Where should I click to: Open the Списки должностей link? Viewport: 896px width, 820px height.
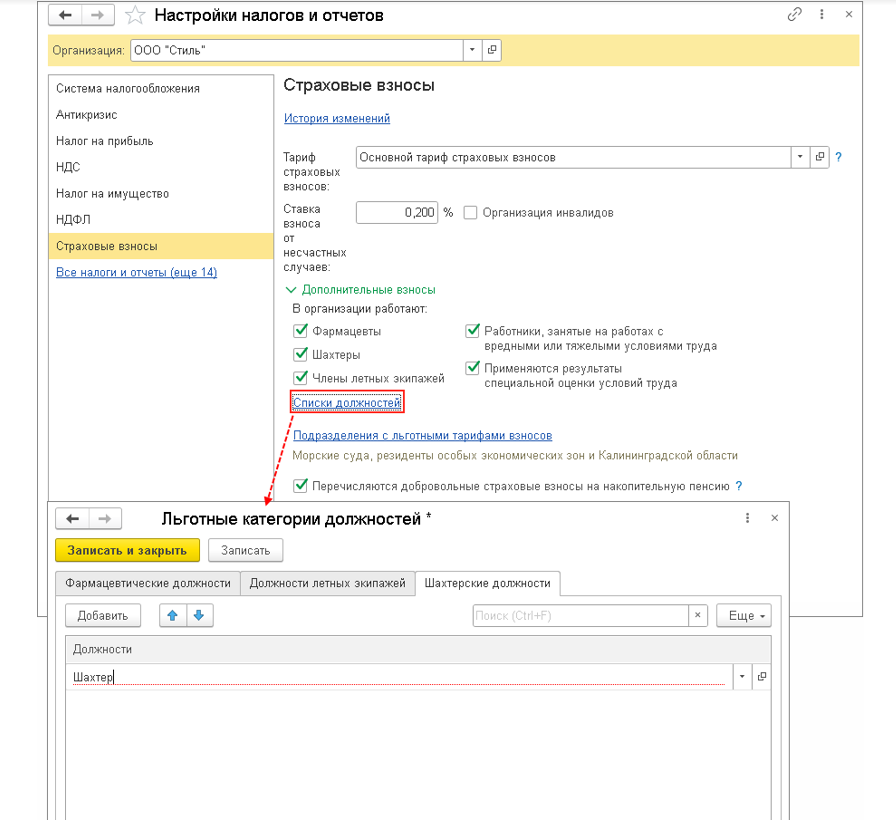tap(347, 402)
